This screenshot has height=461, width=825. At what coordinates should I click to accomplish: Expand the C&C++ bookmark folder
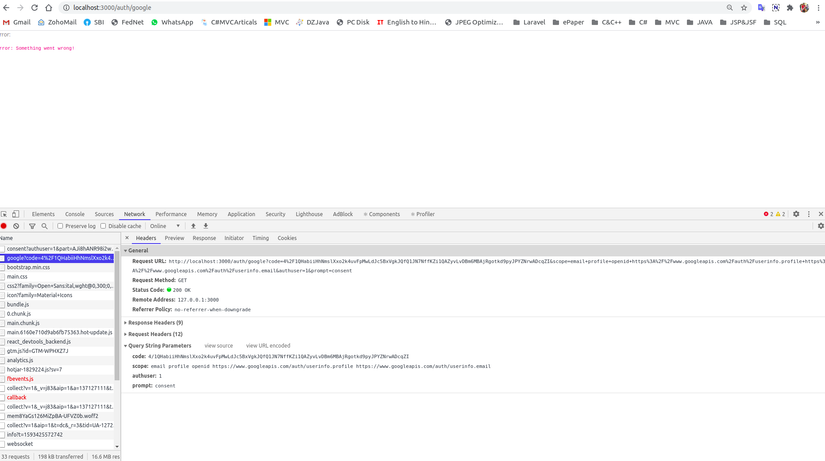606,22
